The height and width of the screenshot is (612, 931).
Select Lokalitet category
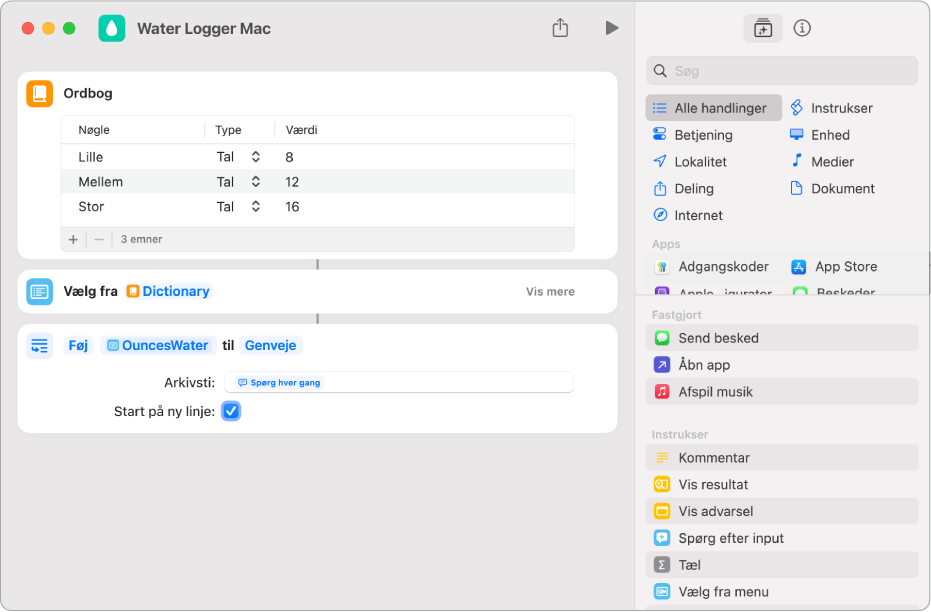click(689, 161)
